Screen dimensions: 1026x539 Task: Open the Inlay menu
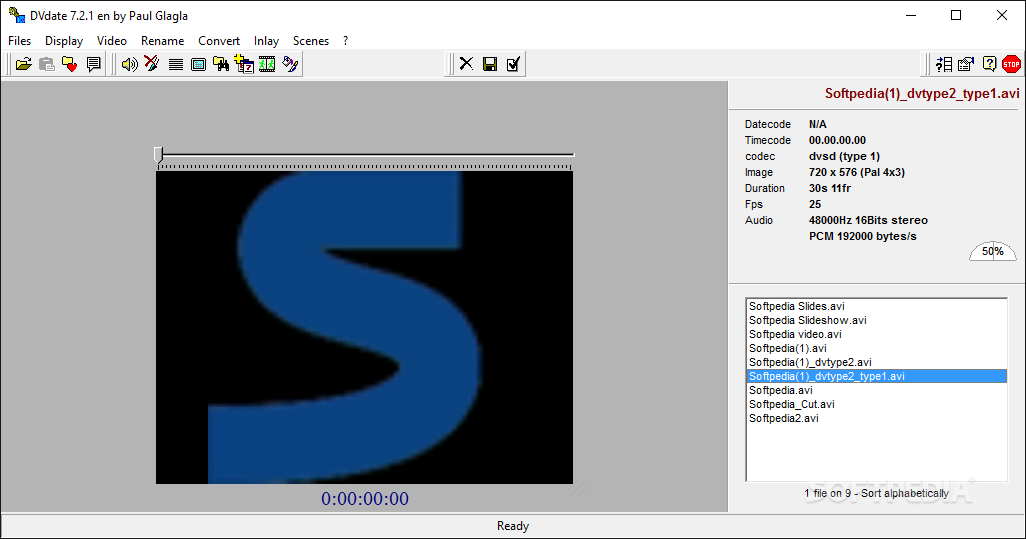(x=266, y=41)
